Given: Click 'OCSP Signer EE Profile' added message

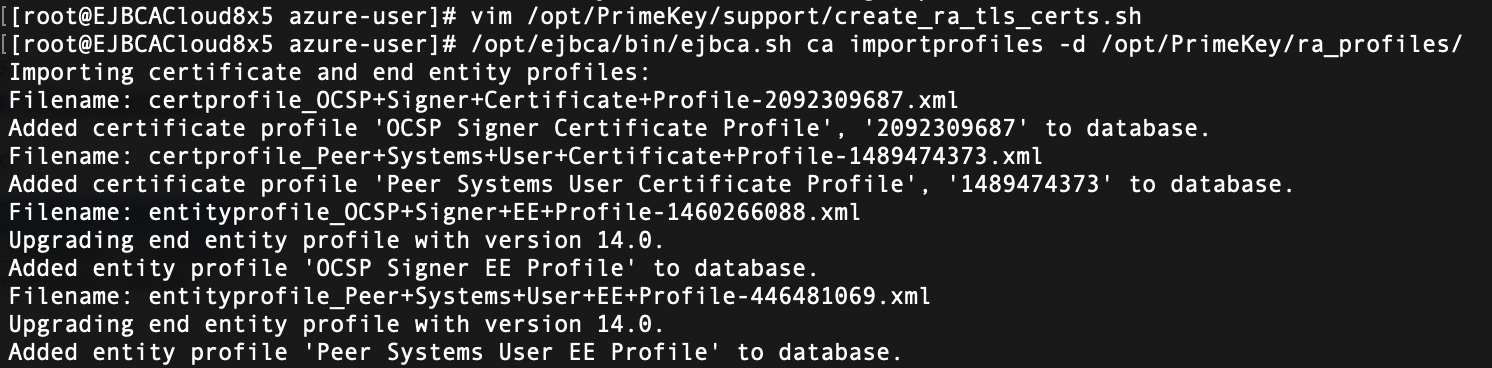Looking at the screenshot, I should pos(413,270).
